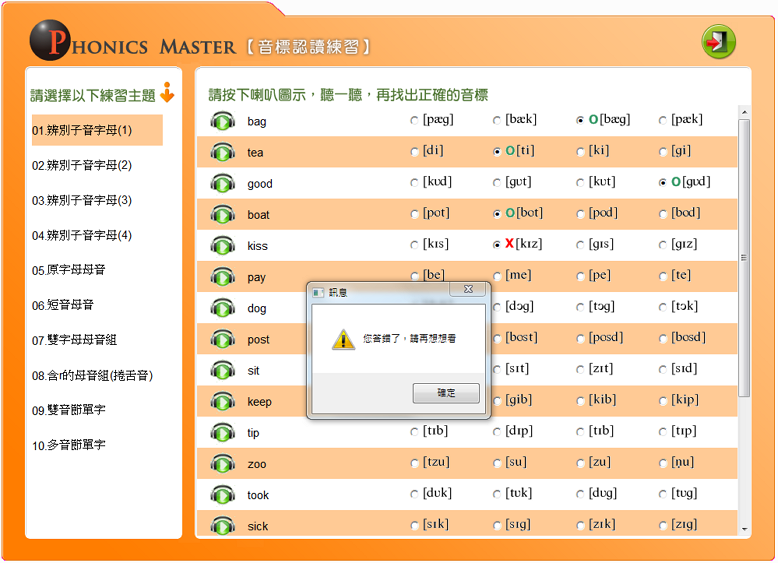Select [bæk] option for bag
Screen dimensions: 778x563
click(x=497, y=120)
